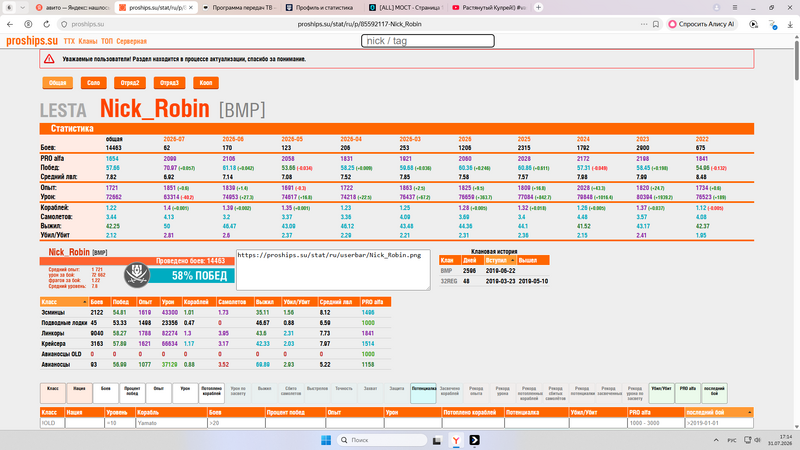Open the browser profile avatar icon
Image resolution: width=800 pixels, height=450 pixels.
(x=716, y=8)
